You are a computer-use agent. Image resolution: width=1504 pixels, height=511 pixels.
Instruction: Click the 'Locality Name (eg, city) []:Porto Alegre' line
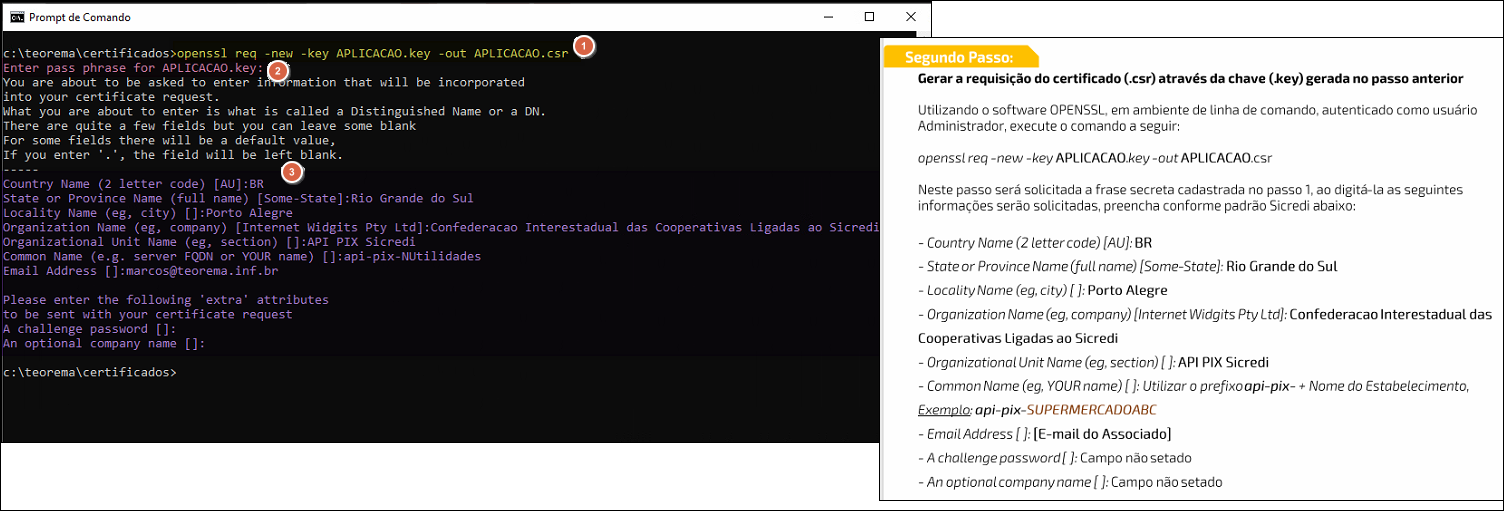150,213
